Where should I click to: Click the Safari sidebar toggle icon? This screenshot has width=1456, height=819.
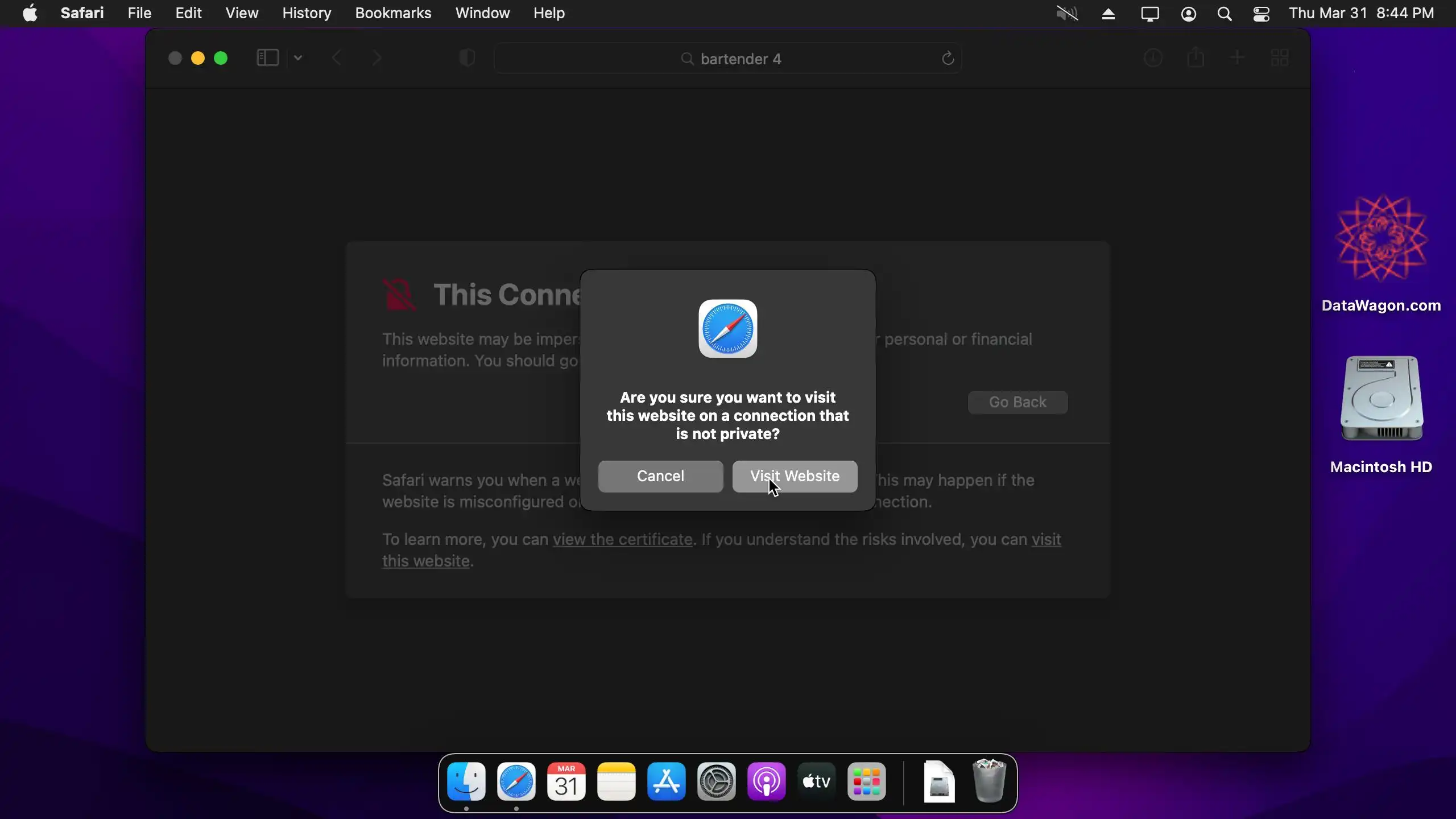pos(267,58)
